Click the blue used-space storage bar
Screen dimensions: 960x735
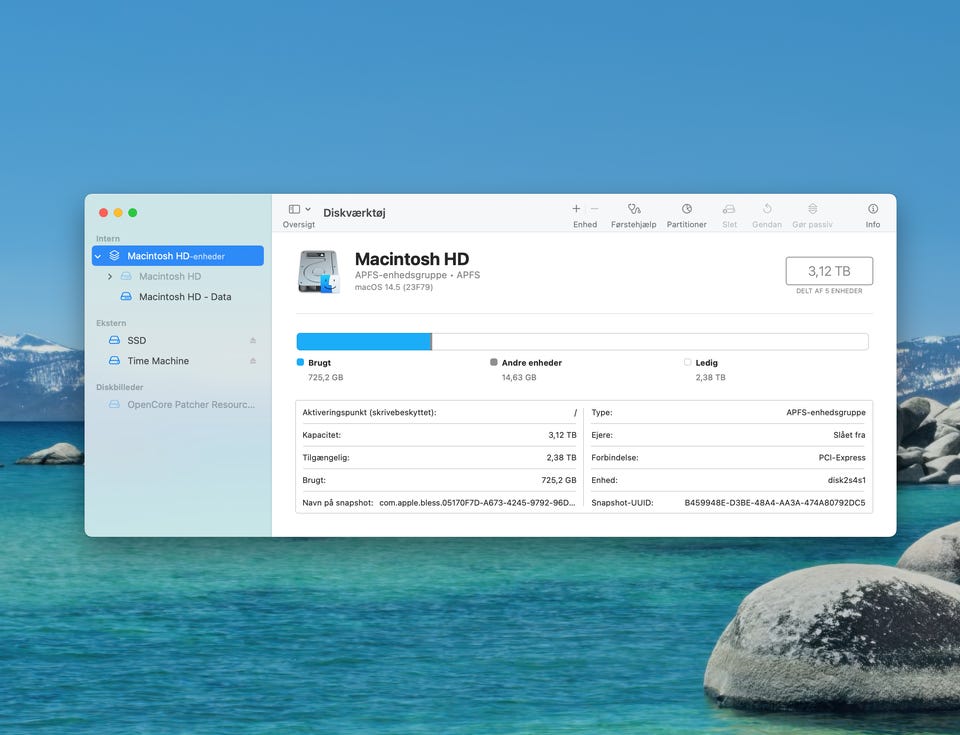(363, 342)
